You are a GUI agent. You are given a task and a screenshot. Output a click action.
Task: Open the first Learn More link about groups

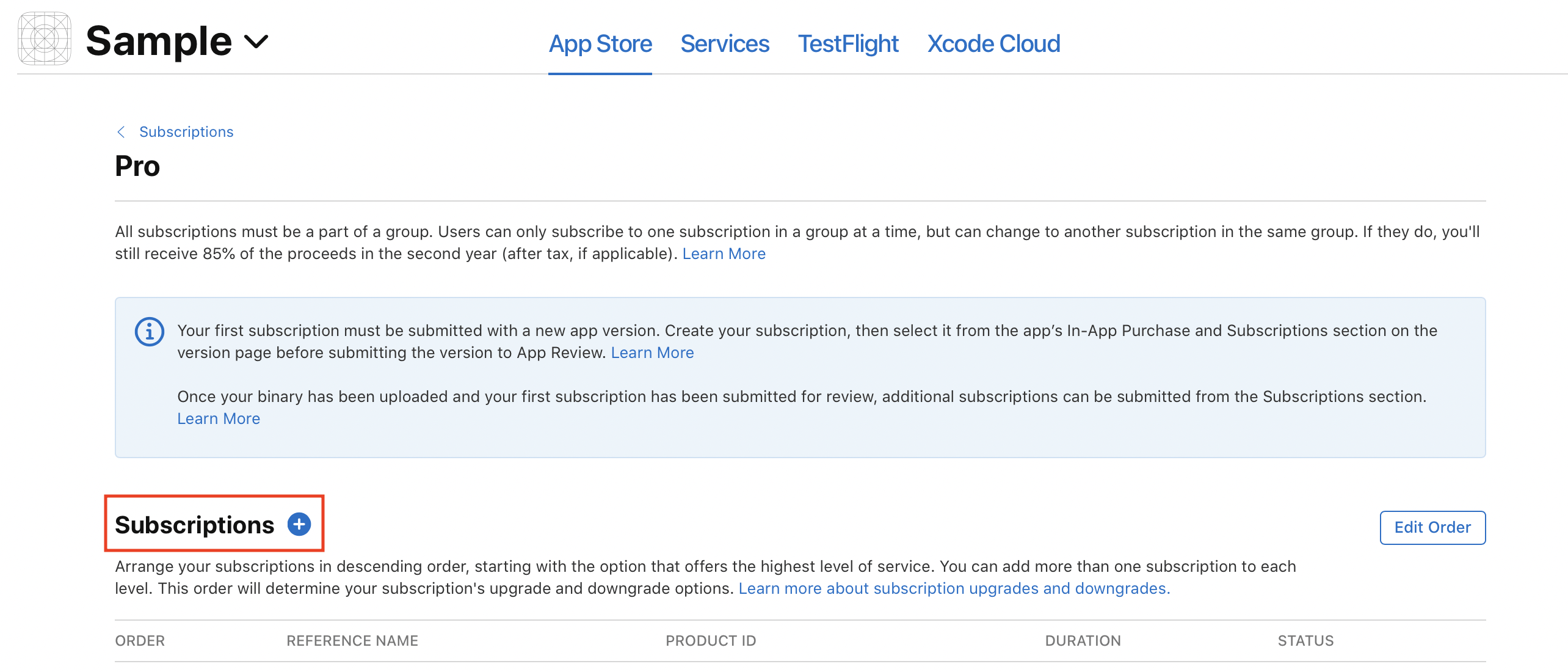pos(724,253)
